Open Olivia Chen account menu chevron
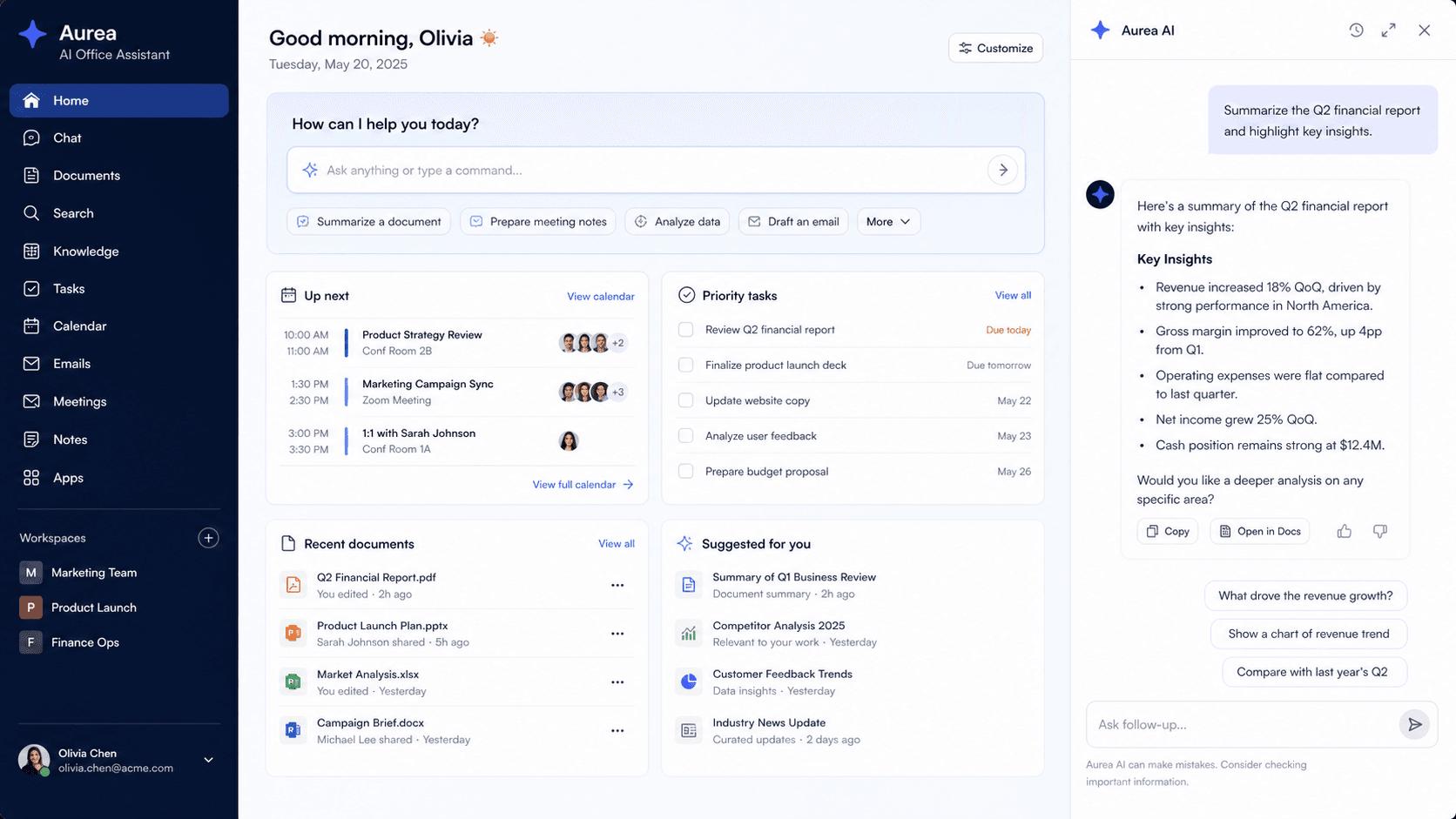The height and width of the screenshot is (819, 1456). (209, 760)
